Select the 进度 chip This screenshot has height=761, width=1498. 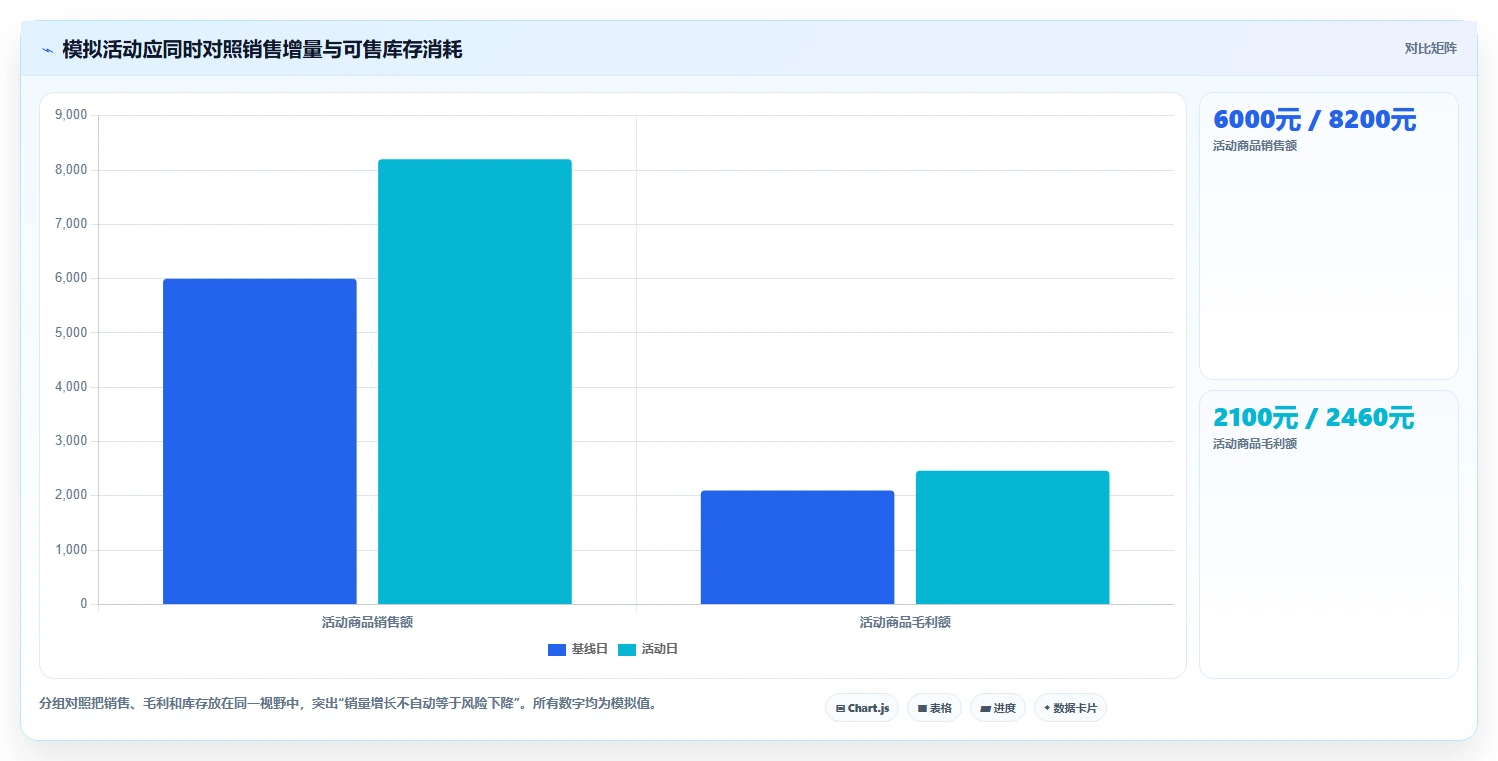click(998, 708)
